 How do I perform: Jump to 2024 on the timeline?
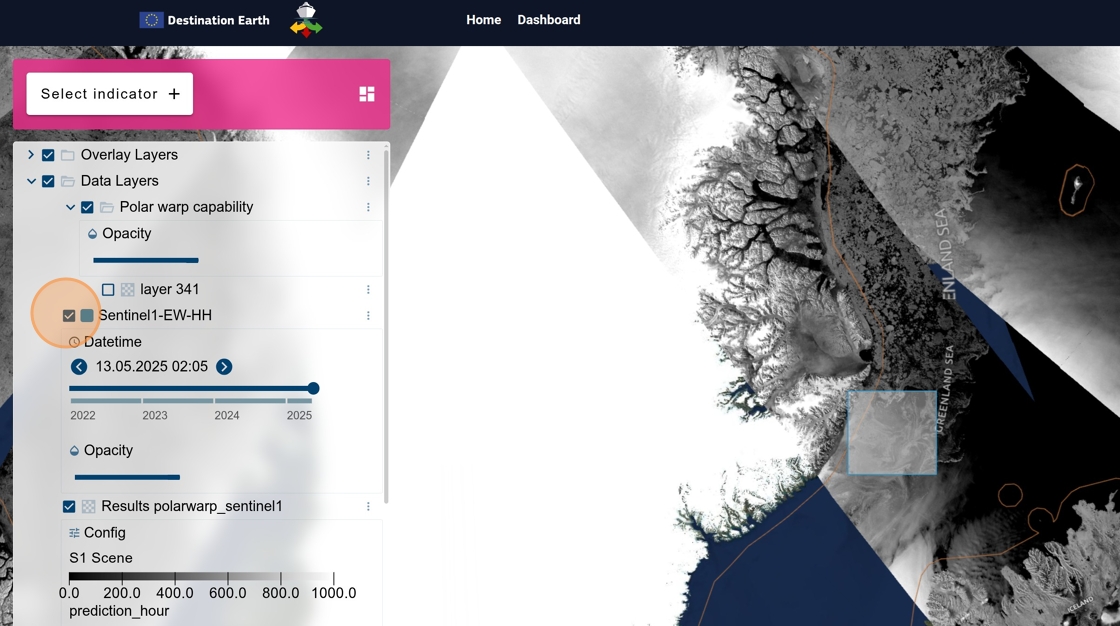[227, 415]
